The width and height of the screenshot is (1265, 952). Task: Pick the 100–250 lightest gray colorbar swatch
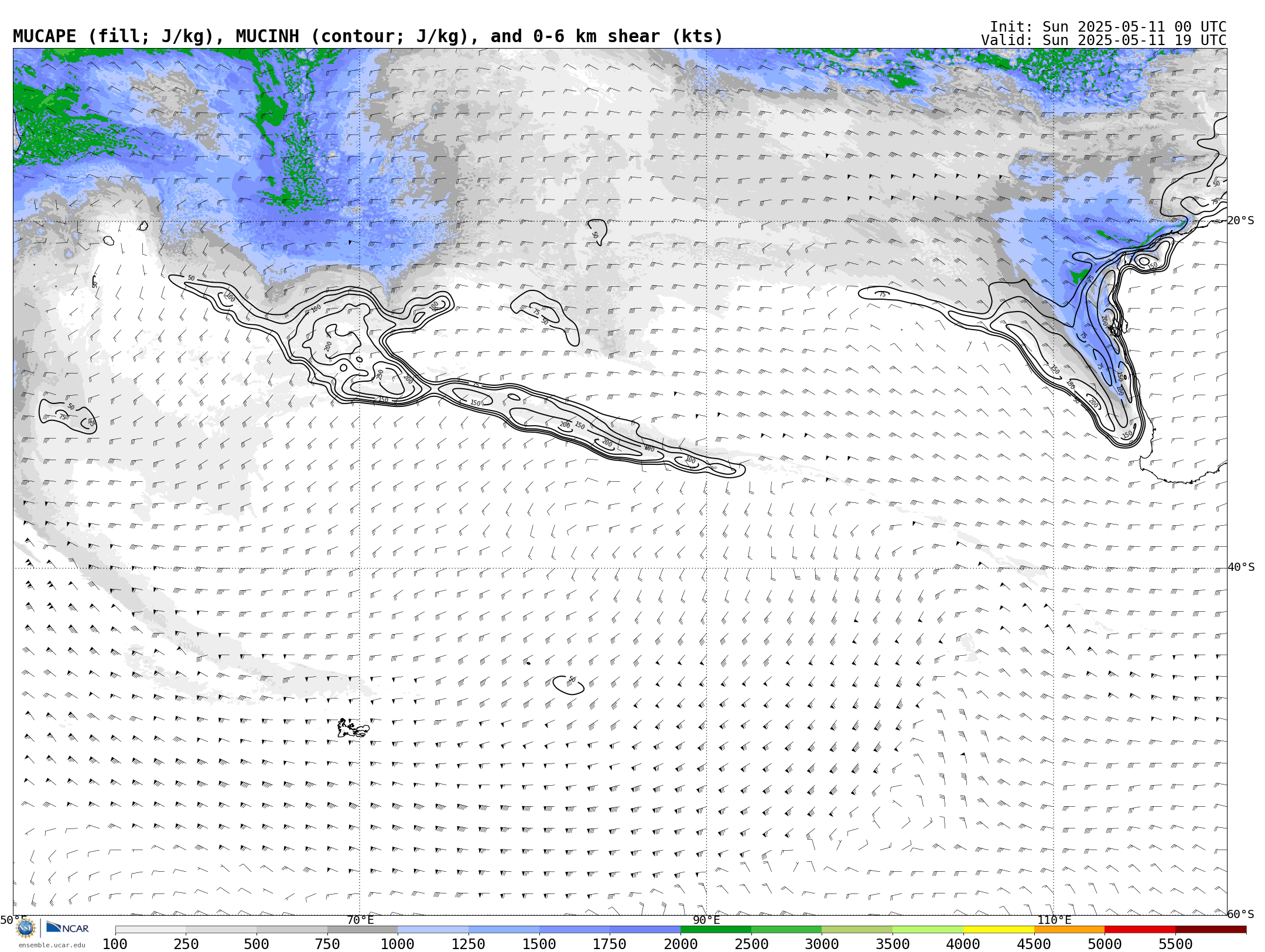coord(151,929)
